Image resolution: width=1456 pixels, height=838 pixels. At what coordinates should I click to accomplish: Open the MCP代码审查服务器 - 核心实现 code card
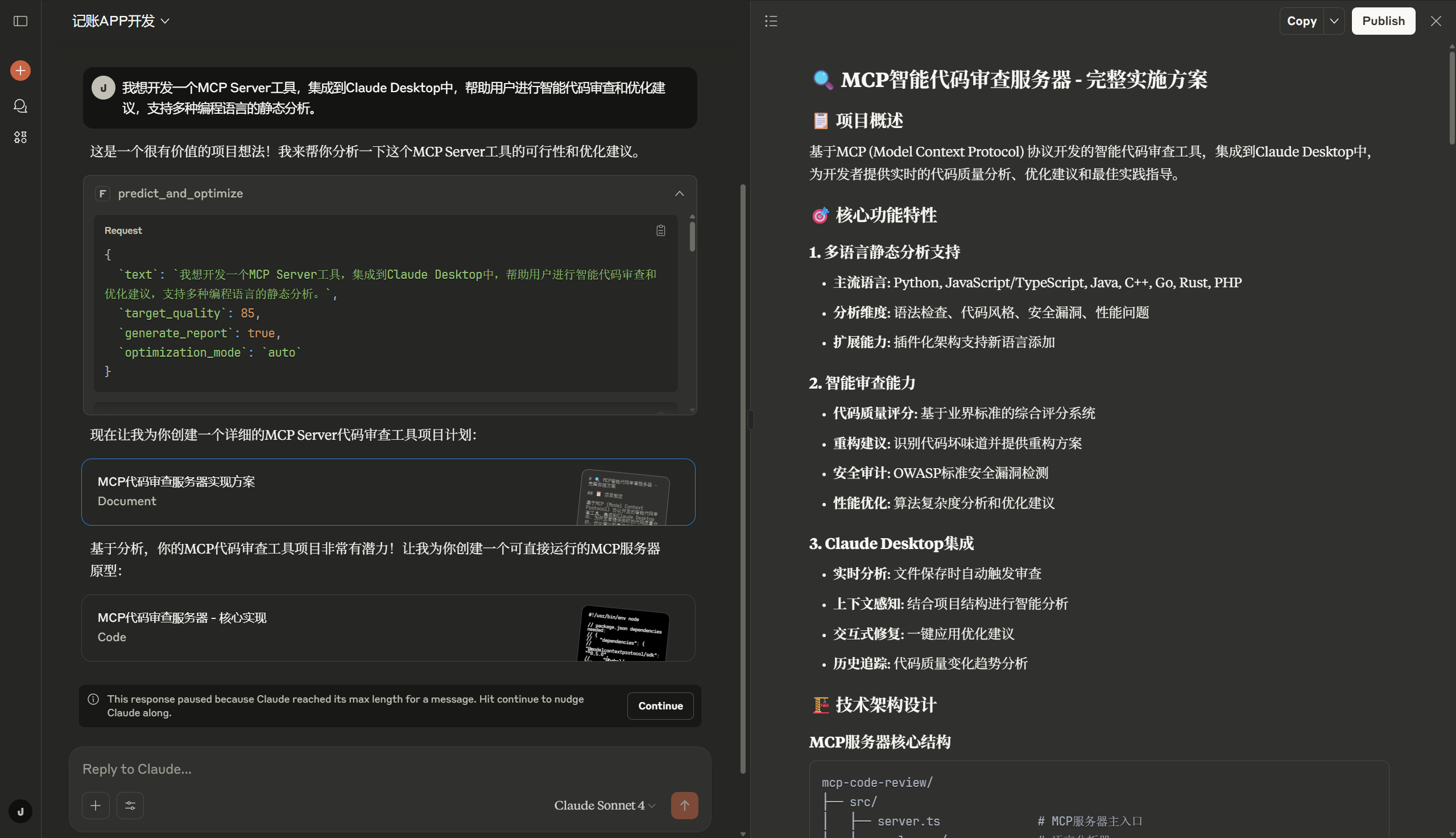[x=388, y=628]
